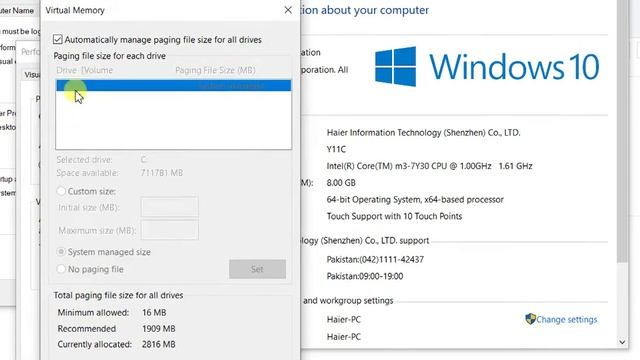Click Touch Support with 10 Touch Points
Image resolution: width=640 pixels, height=360 pixels.
tap(394, 216)
